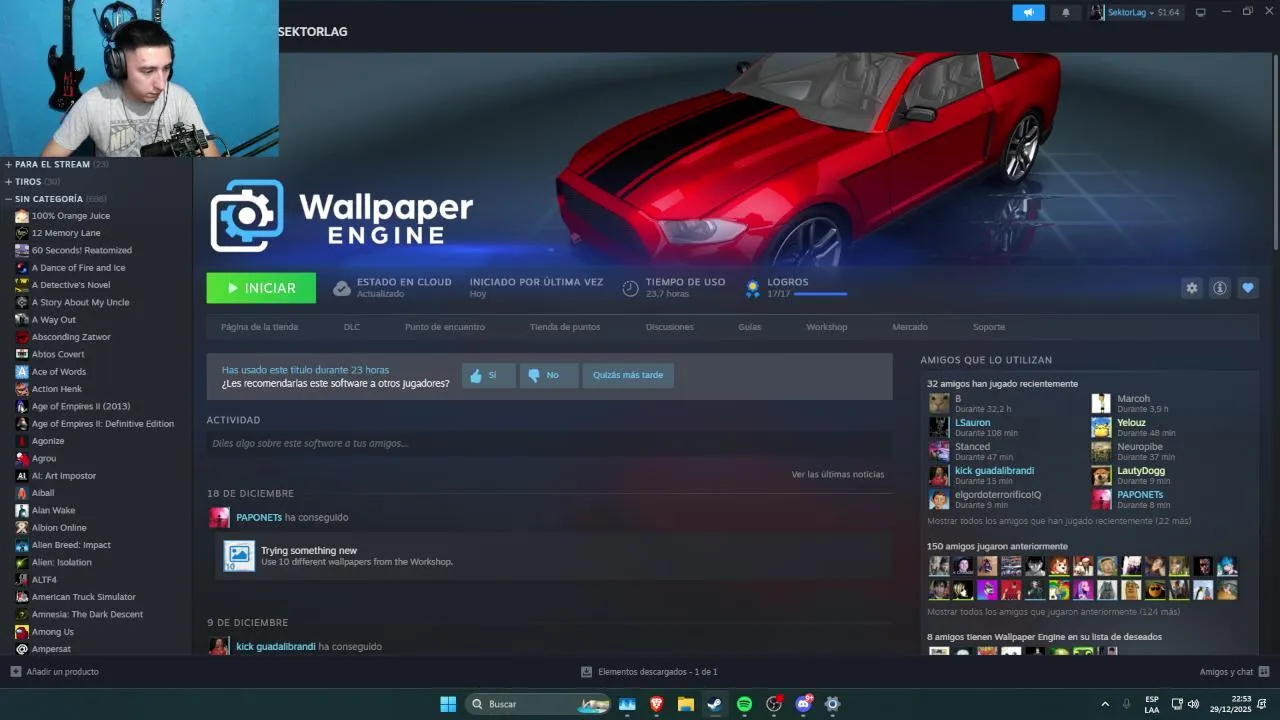Click kick guadalibrandi in activity feed
The image size is (1280, 720).
(276, 646)
